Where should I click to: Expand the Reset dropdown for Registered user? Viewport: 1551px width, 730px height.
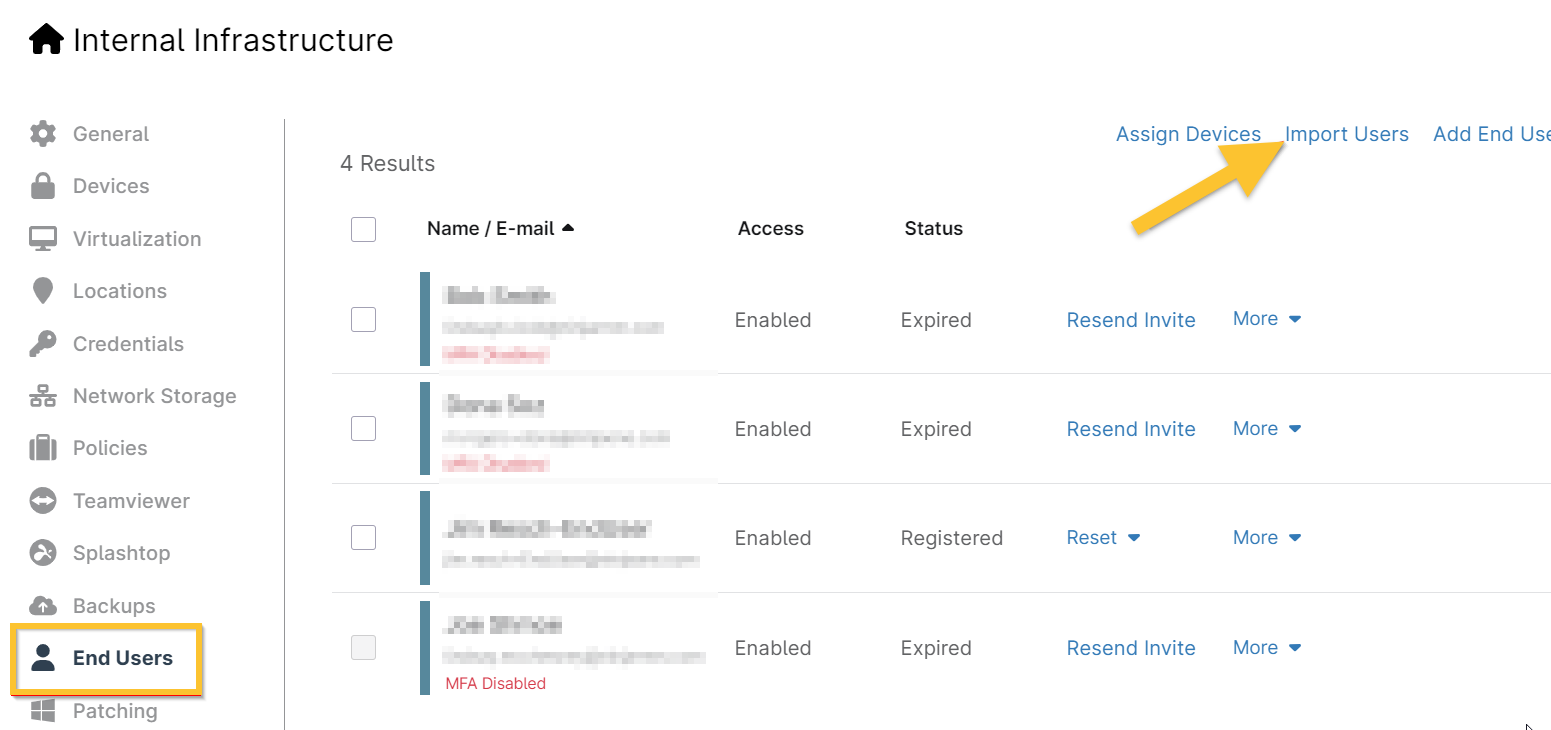click(1103, 538)
